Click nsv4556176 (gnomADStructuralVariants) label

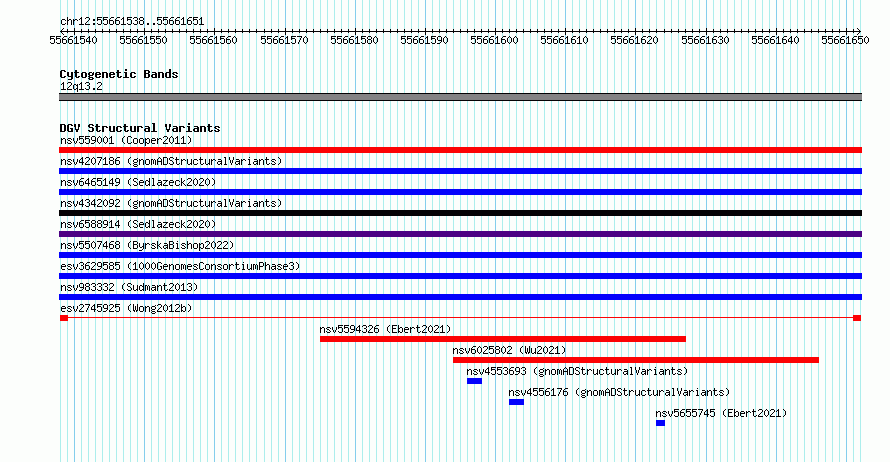[x=619, y=392]
